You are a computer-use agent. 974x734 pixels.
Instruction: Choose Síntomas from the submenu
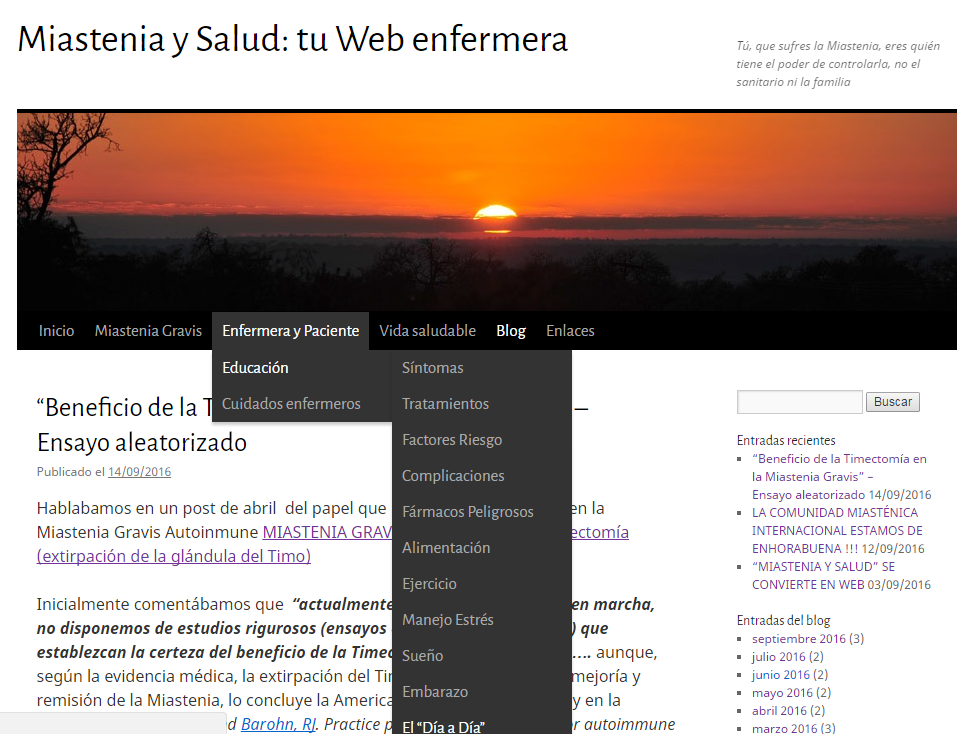(433, 368)
